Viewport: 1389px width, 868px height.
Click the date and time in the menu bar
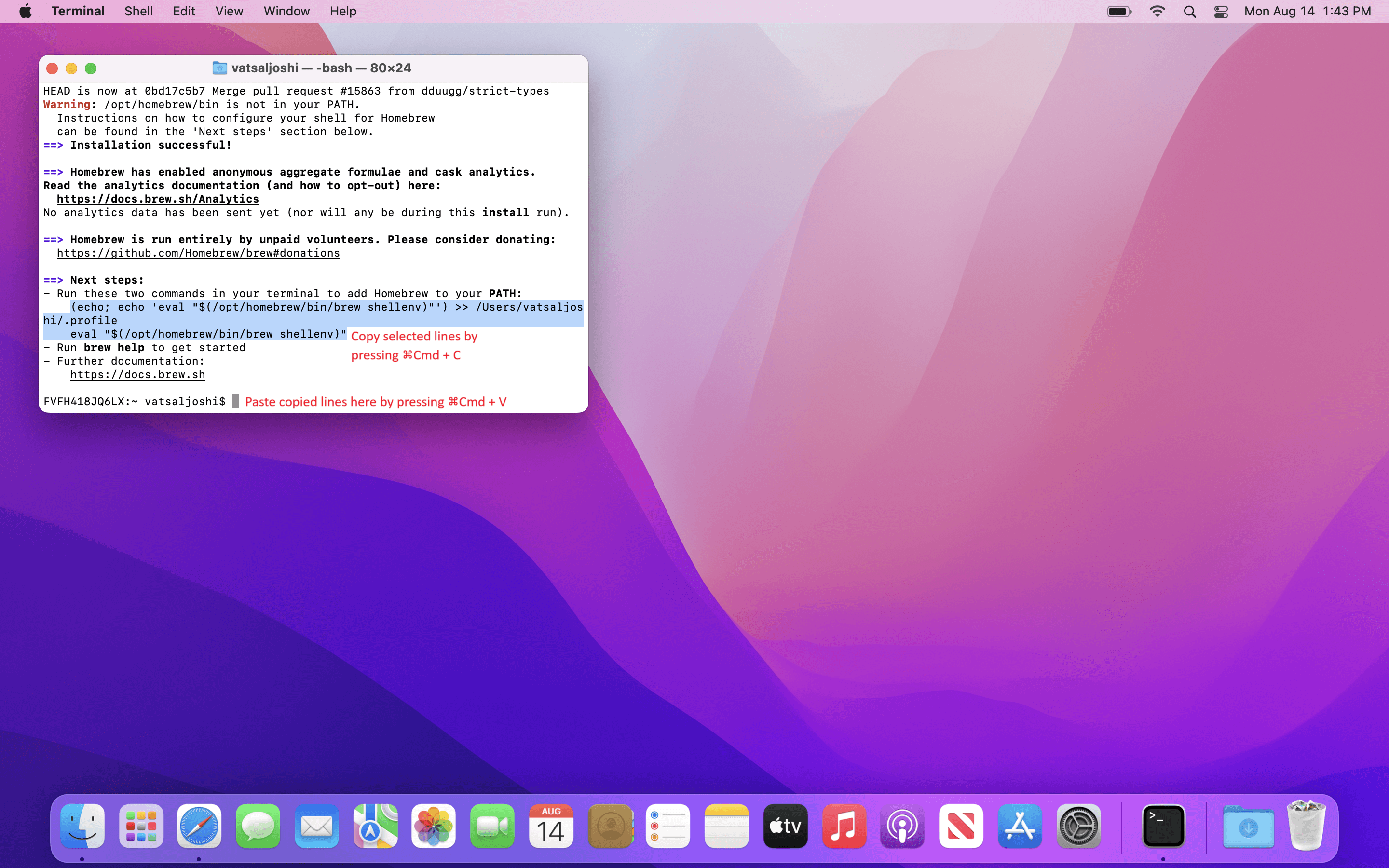(x=1307, y=12)
